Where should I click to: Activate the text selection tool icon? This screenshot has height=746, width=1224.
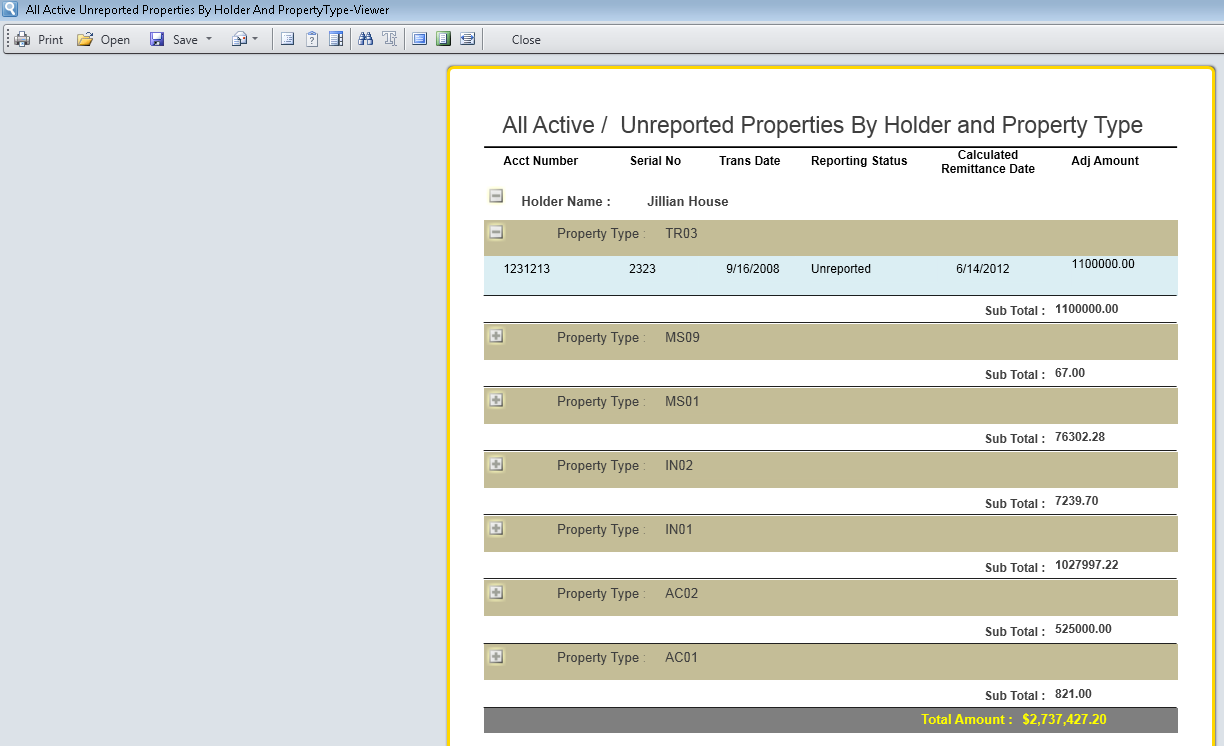(x=390, y=39)
